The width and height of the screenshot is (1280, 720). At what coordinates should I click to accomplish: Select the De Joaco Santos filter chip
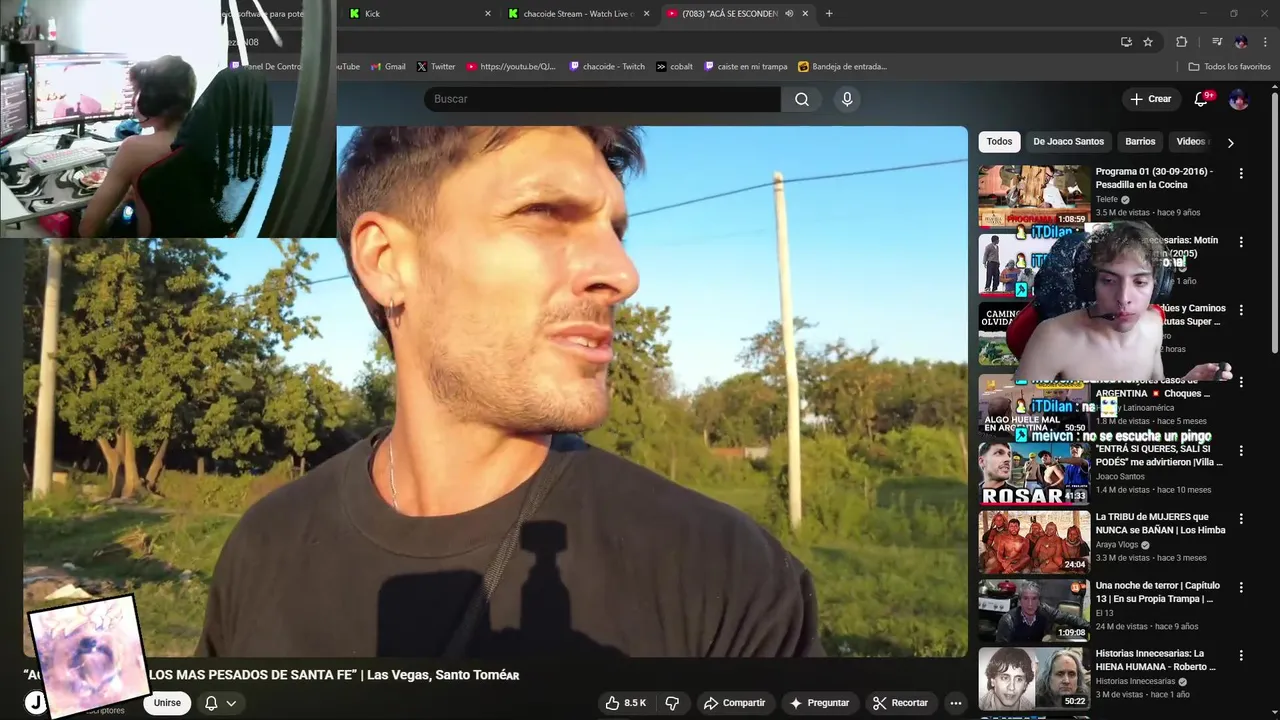coord(1068,142)
